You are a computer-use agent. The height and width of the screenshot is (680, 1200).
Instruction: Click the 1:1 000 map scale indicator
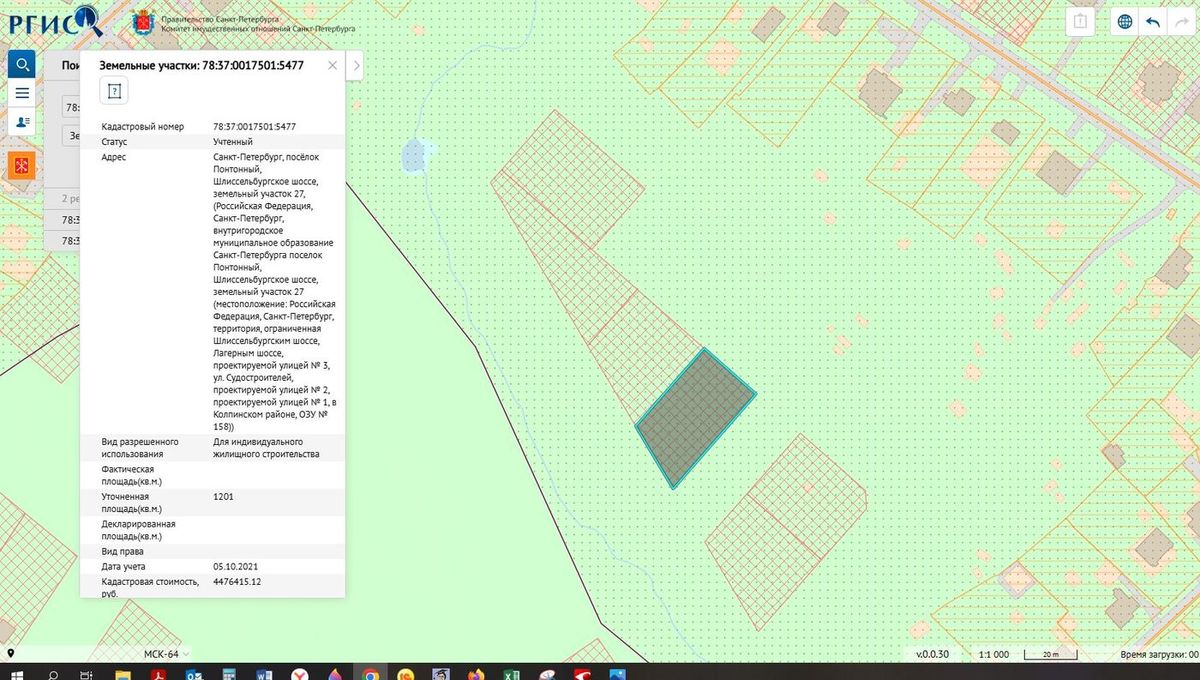(995, 654)
